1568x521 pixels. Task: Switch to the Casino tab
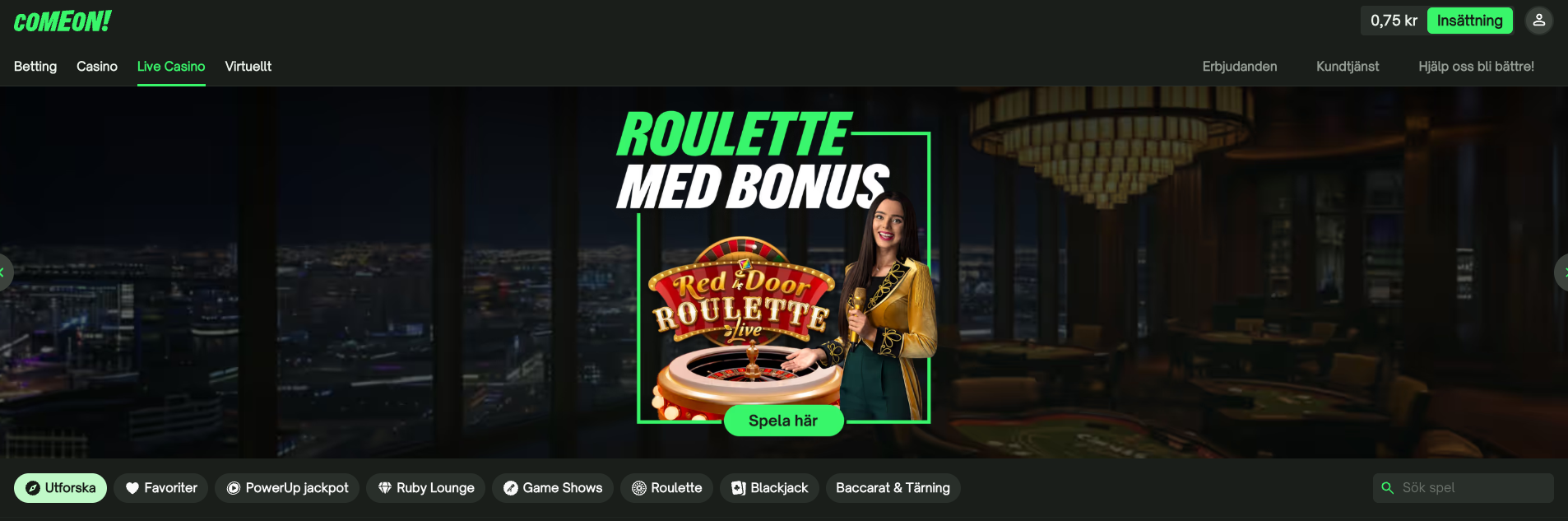click(x=97, y=67)
